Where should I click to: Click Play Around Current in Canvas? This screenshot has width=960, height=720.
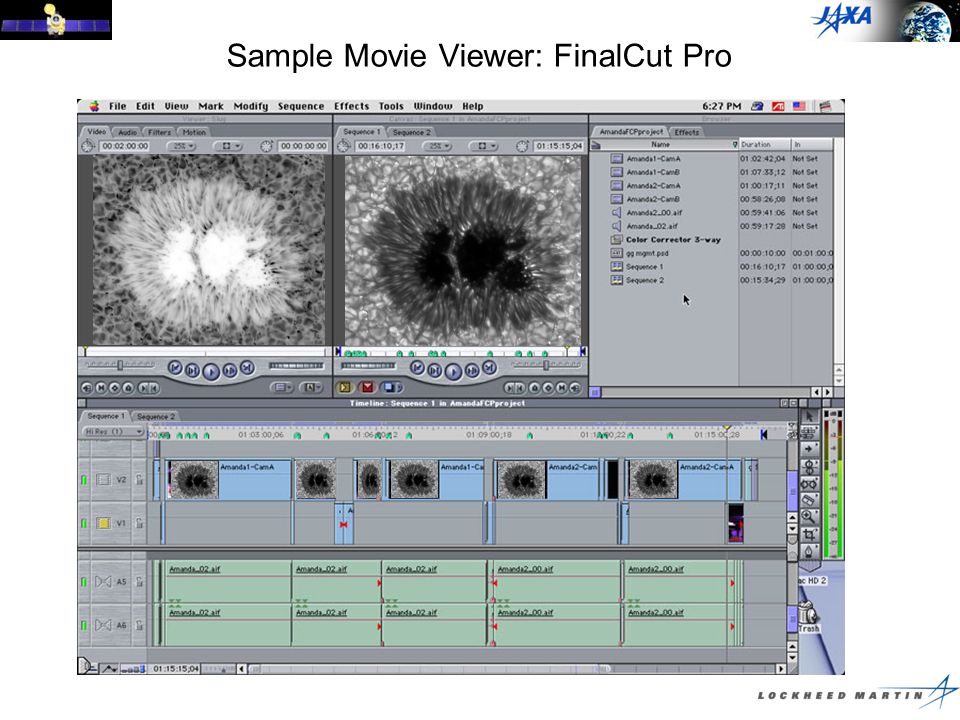click(x=471, y=370)
